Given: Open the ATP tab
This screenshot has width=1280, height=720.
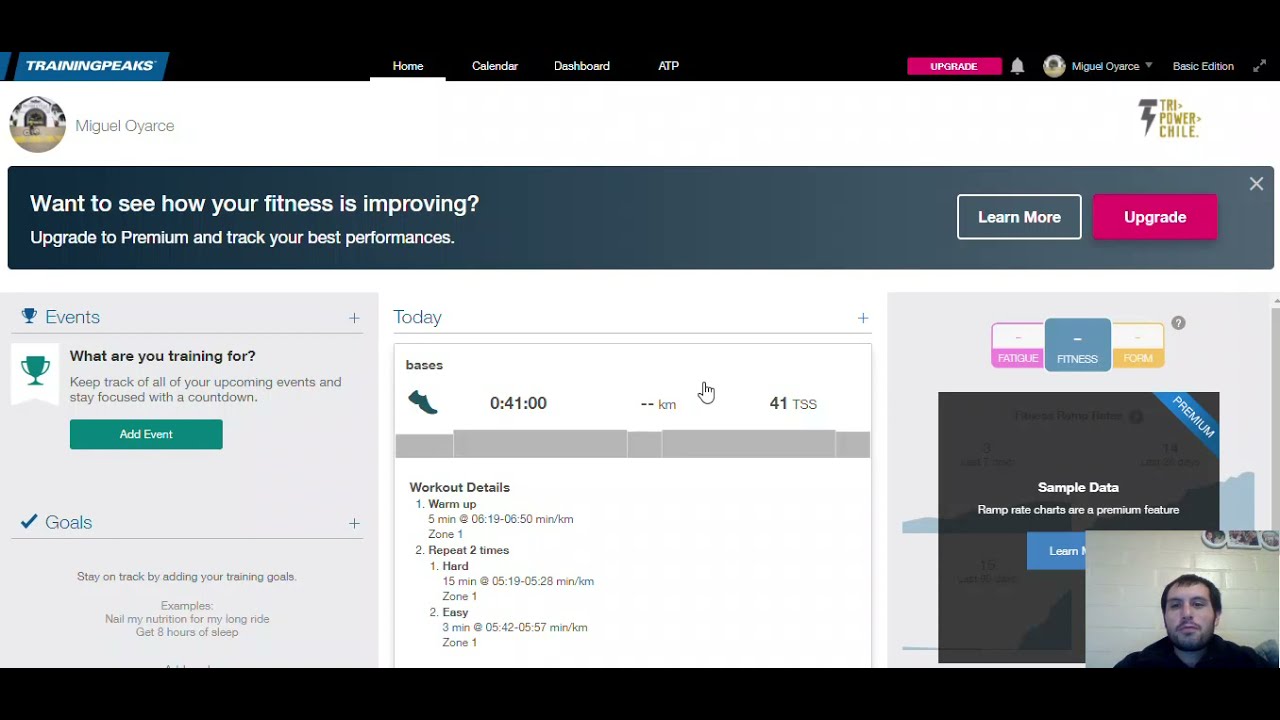Looking at the screenshot, I should click(669, 66).
